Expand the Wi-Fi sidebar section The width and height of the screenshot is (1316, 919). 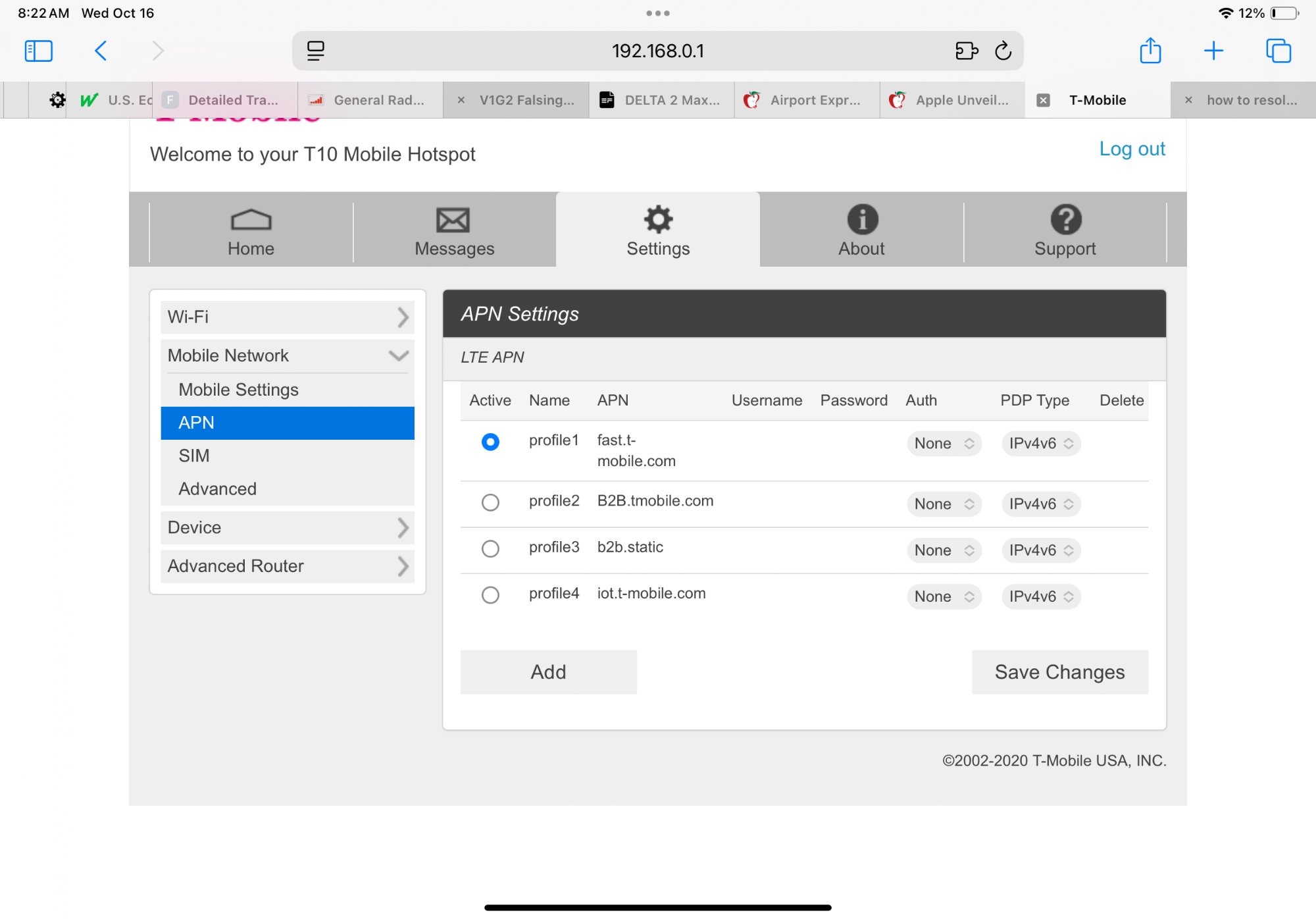tap(288, 317)
